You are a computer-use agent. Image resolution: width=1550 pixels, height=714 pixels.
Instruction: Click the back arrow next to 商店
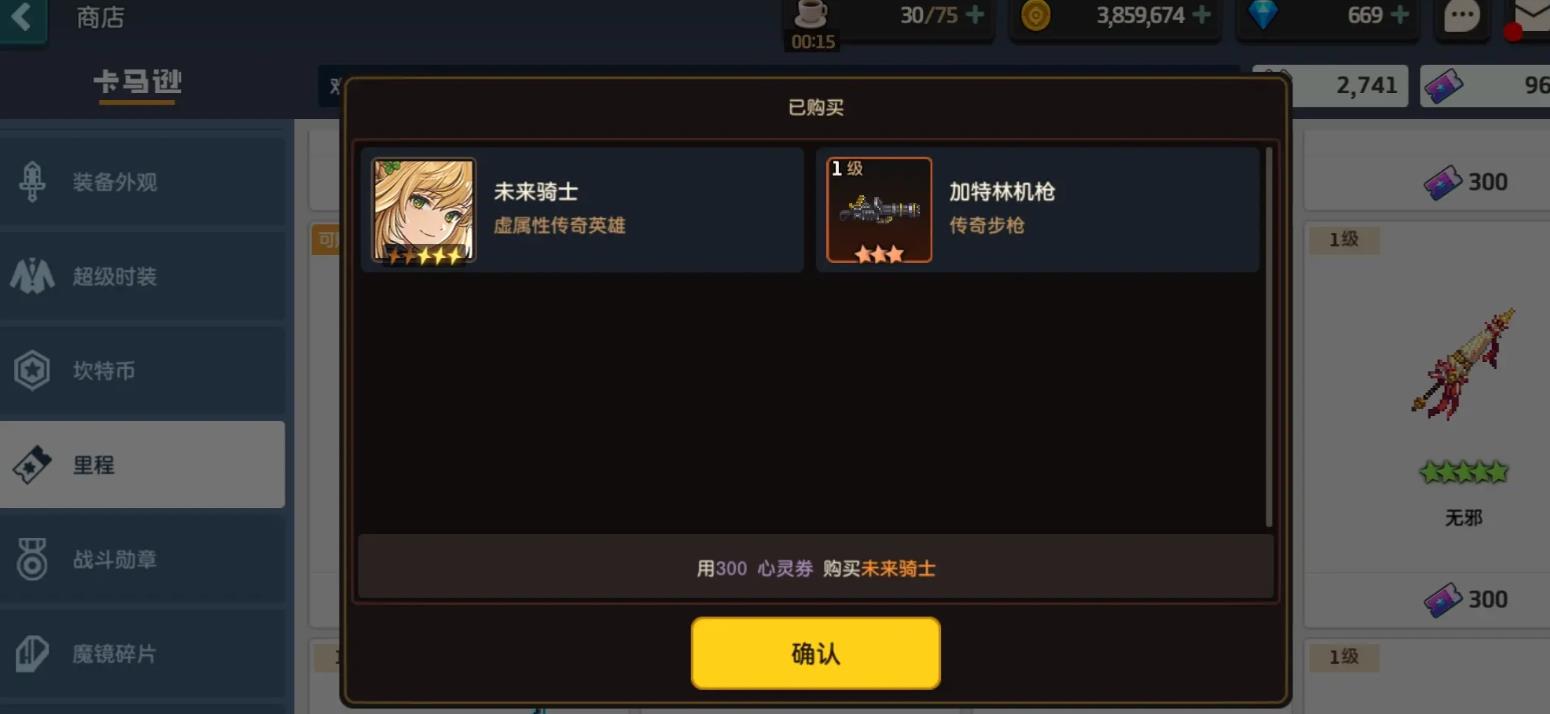tap(22, 19)
